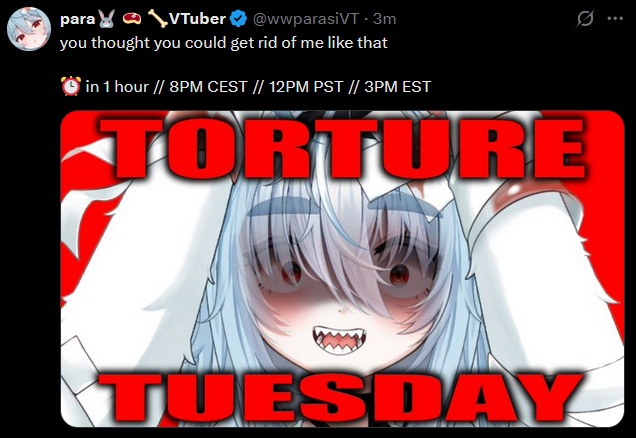Open para's profile avatar picture
Image resolution: width=636 pixels, height=438 pixels.
coord(29,29)
